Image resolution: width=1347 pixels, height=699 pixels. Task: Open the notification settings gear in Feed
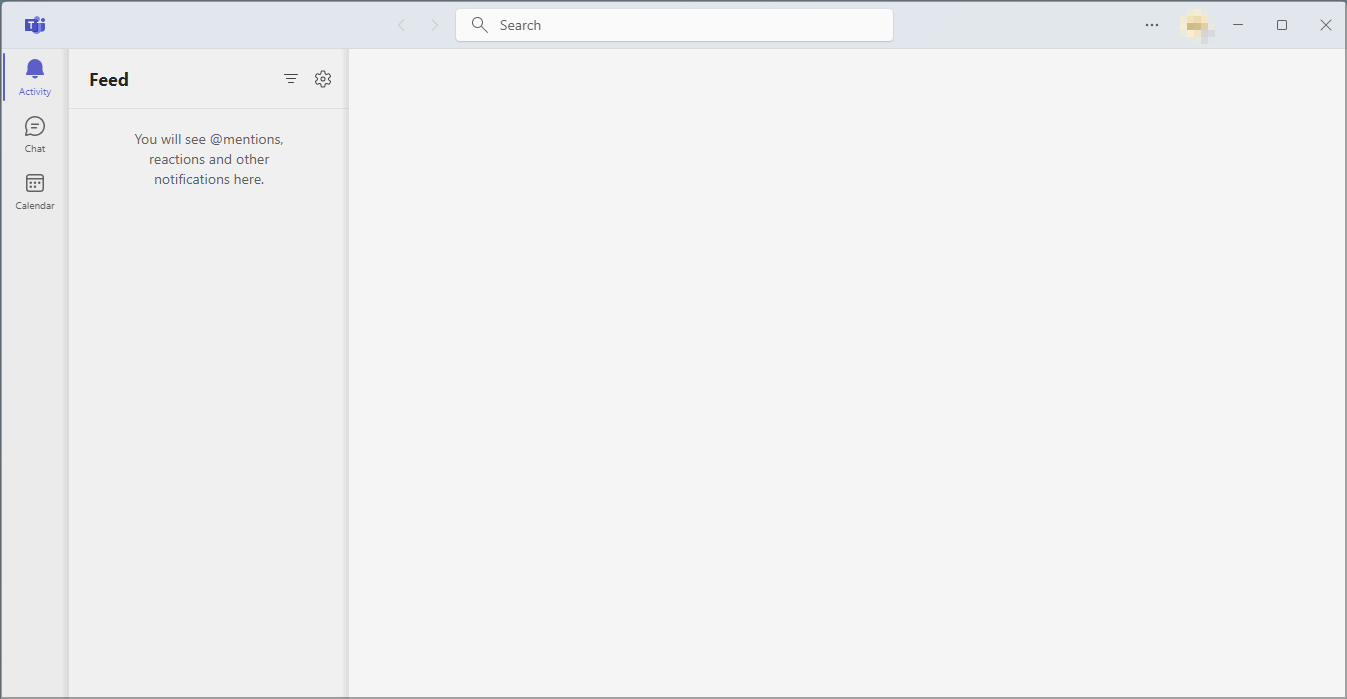pyautogui.click(x=322, y=78)
